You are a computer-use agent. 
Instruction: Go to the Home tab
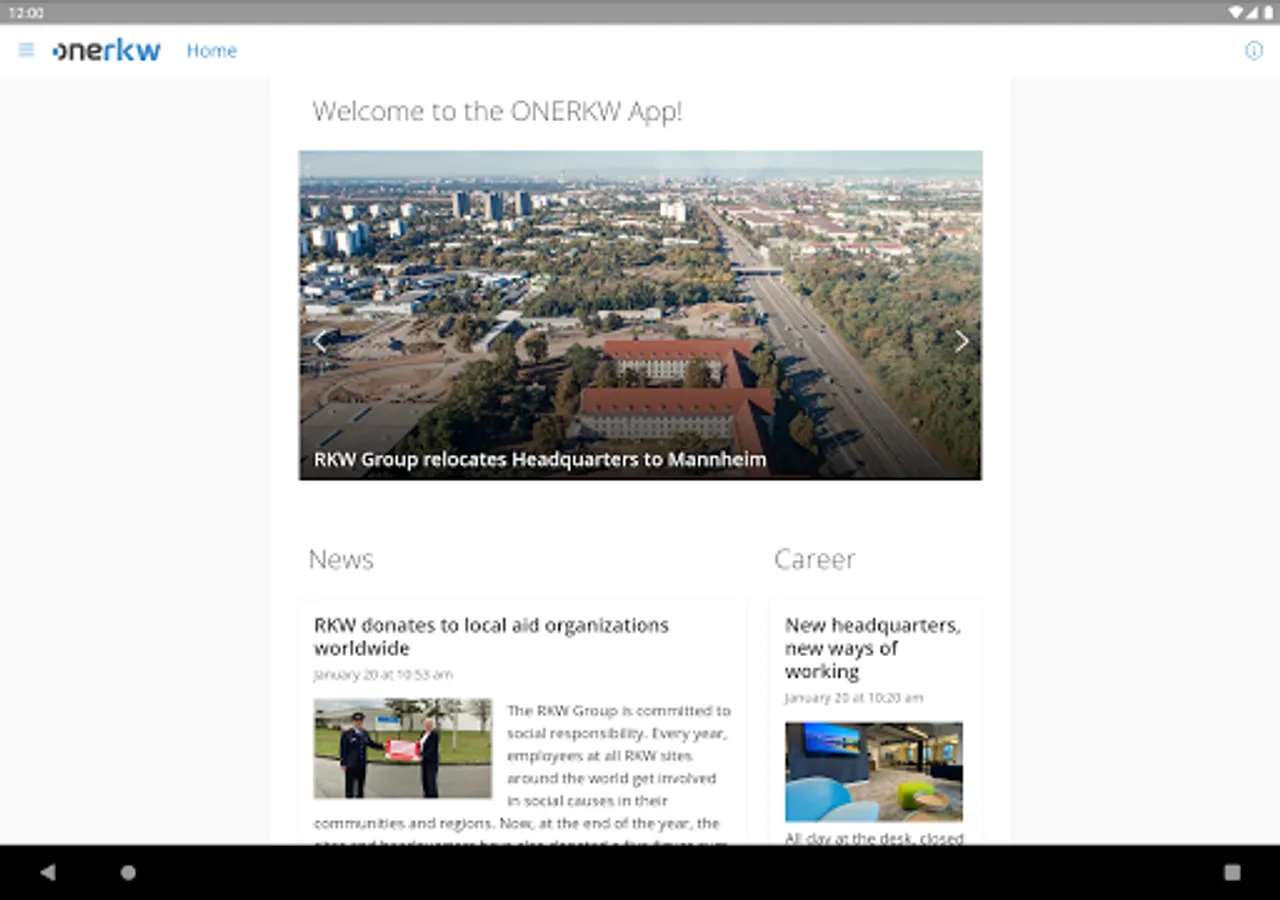(x=212, y=50)
